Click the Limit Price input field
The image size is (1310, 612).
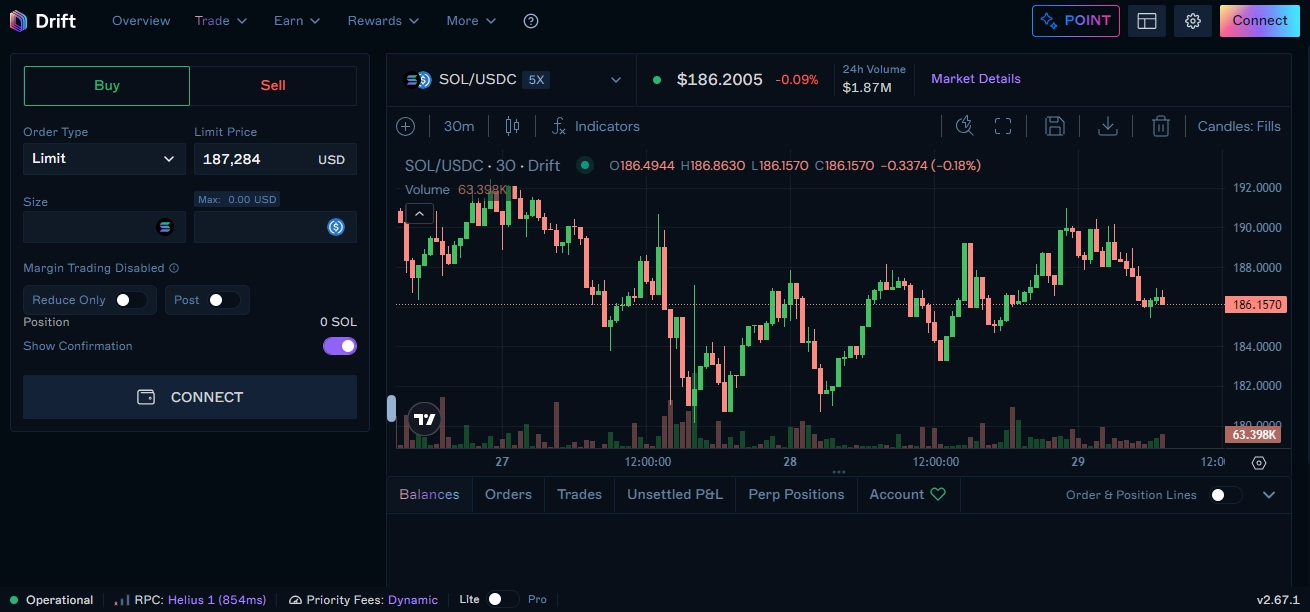(x=275, y=159)
